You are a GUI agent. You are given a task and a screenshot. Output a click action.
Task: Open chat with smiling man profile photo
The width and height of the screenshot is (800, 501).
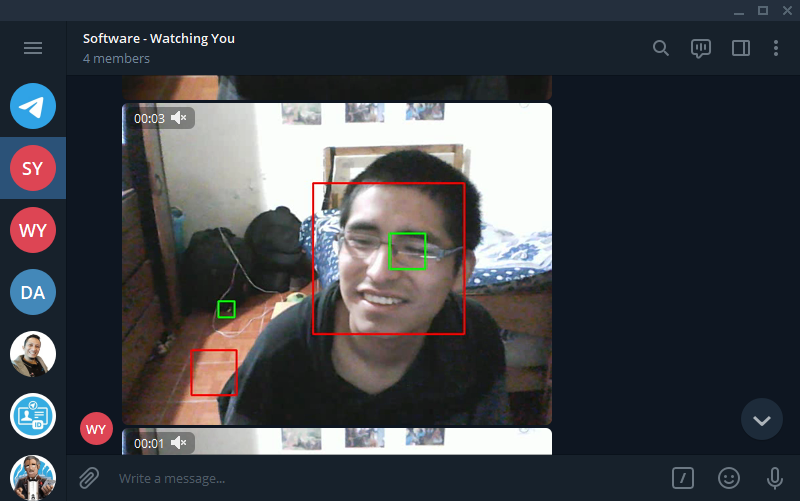33,354
